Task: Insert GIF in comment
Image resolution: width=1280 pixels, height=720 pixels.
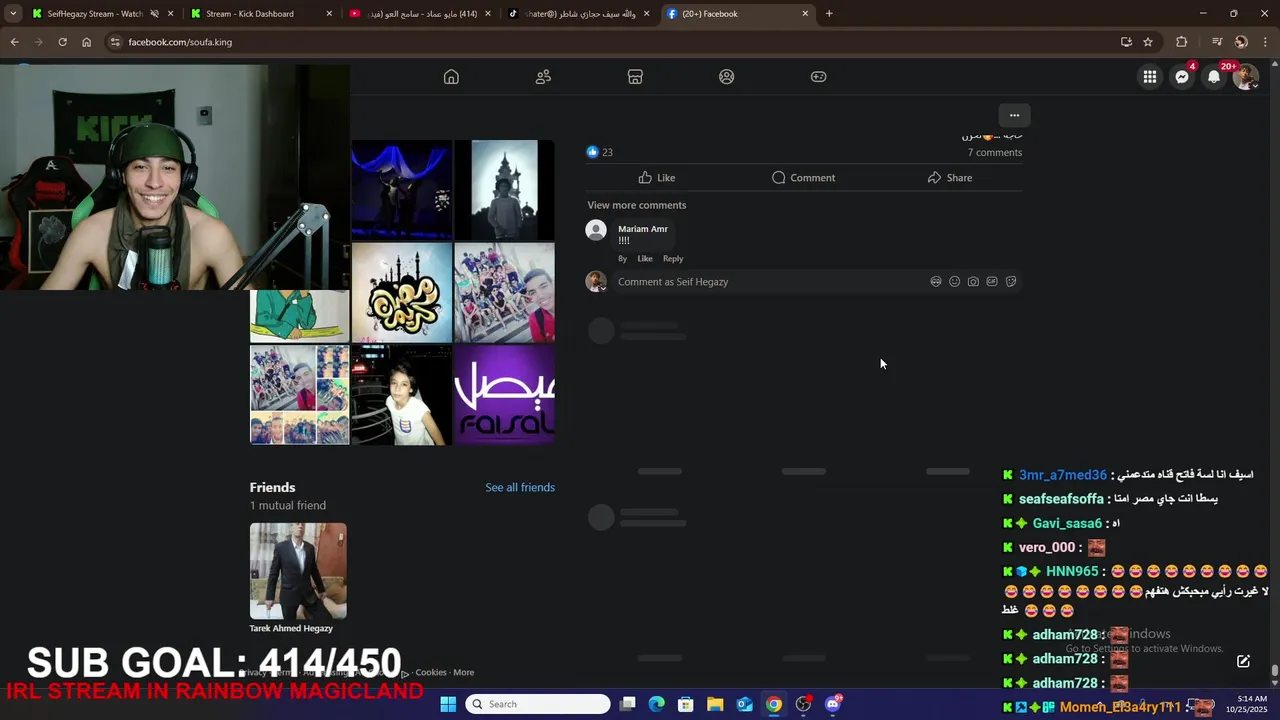Action: tap(992, 282)
